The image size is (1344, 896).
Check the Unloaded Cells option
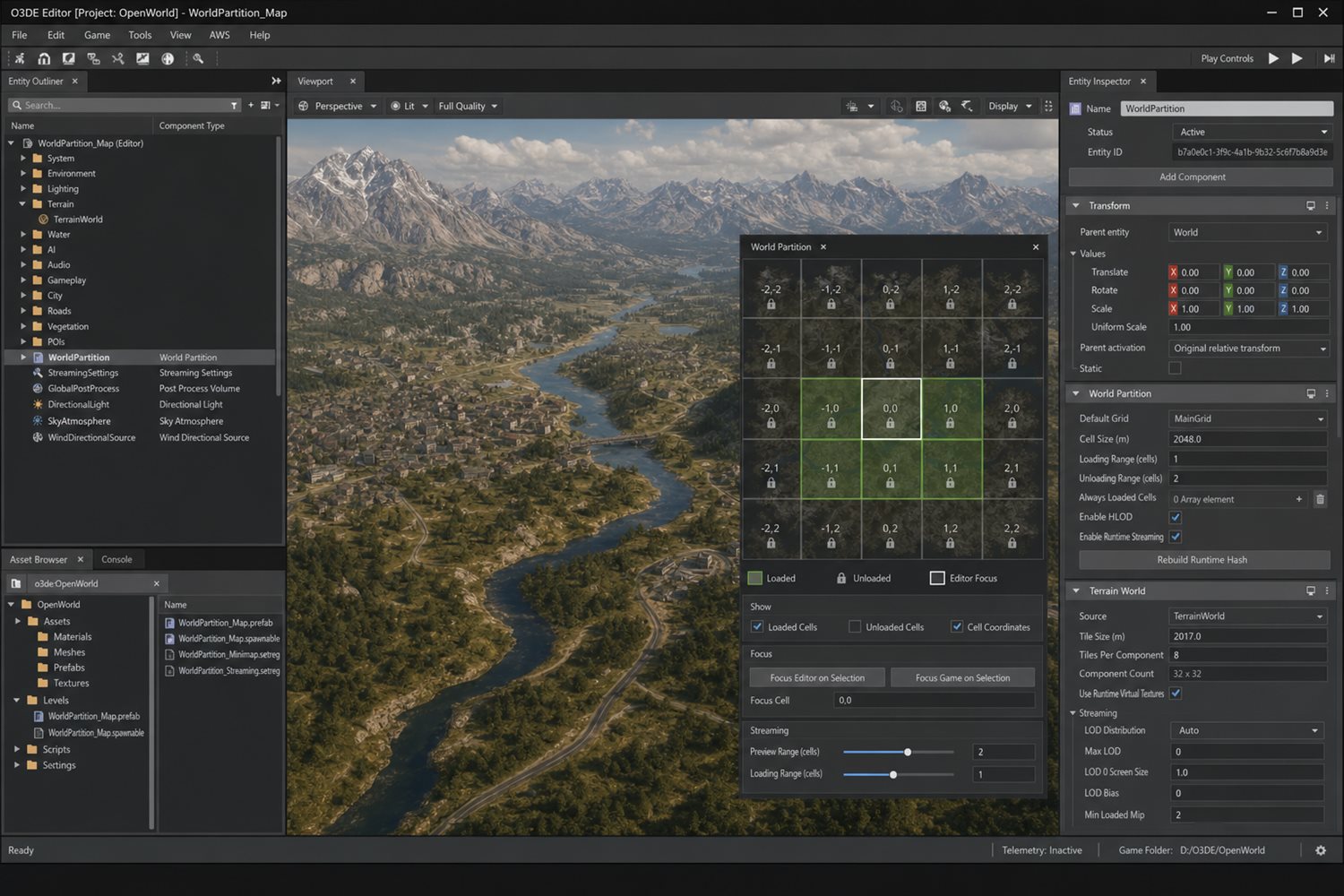point(855,627)
